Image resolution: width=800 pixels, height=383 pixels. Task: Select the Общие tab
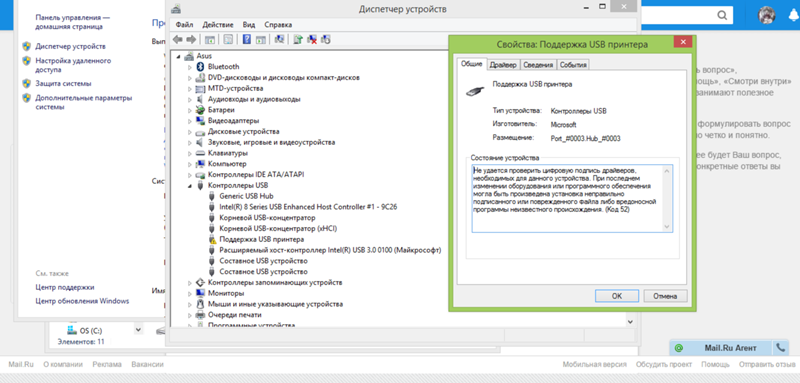pyautogui.click(x=472, y=64)
